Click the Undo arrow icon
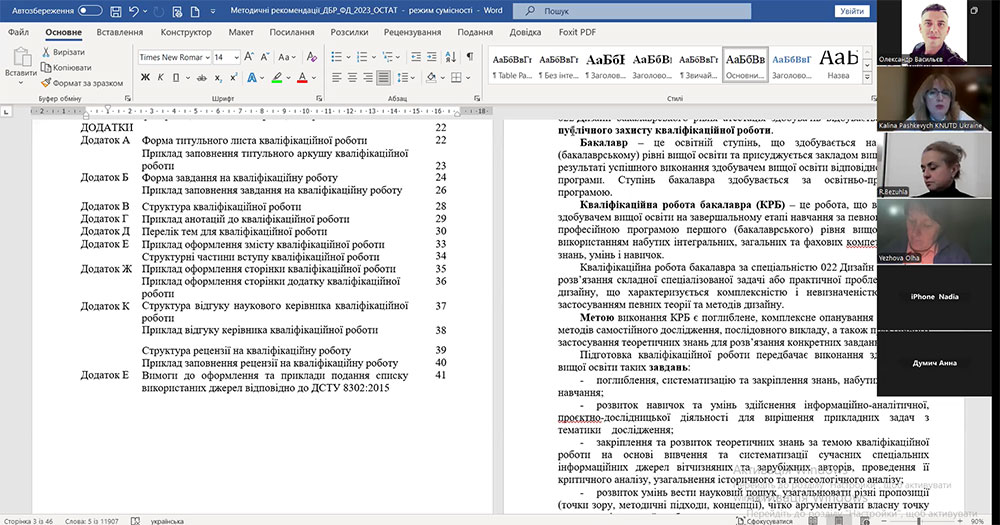This screenshot has height=525, width=1000. click(134, 11)
